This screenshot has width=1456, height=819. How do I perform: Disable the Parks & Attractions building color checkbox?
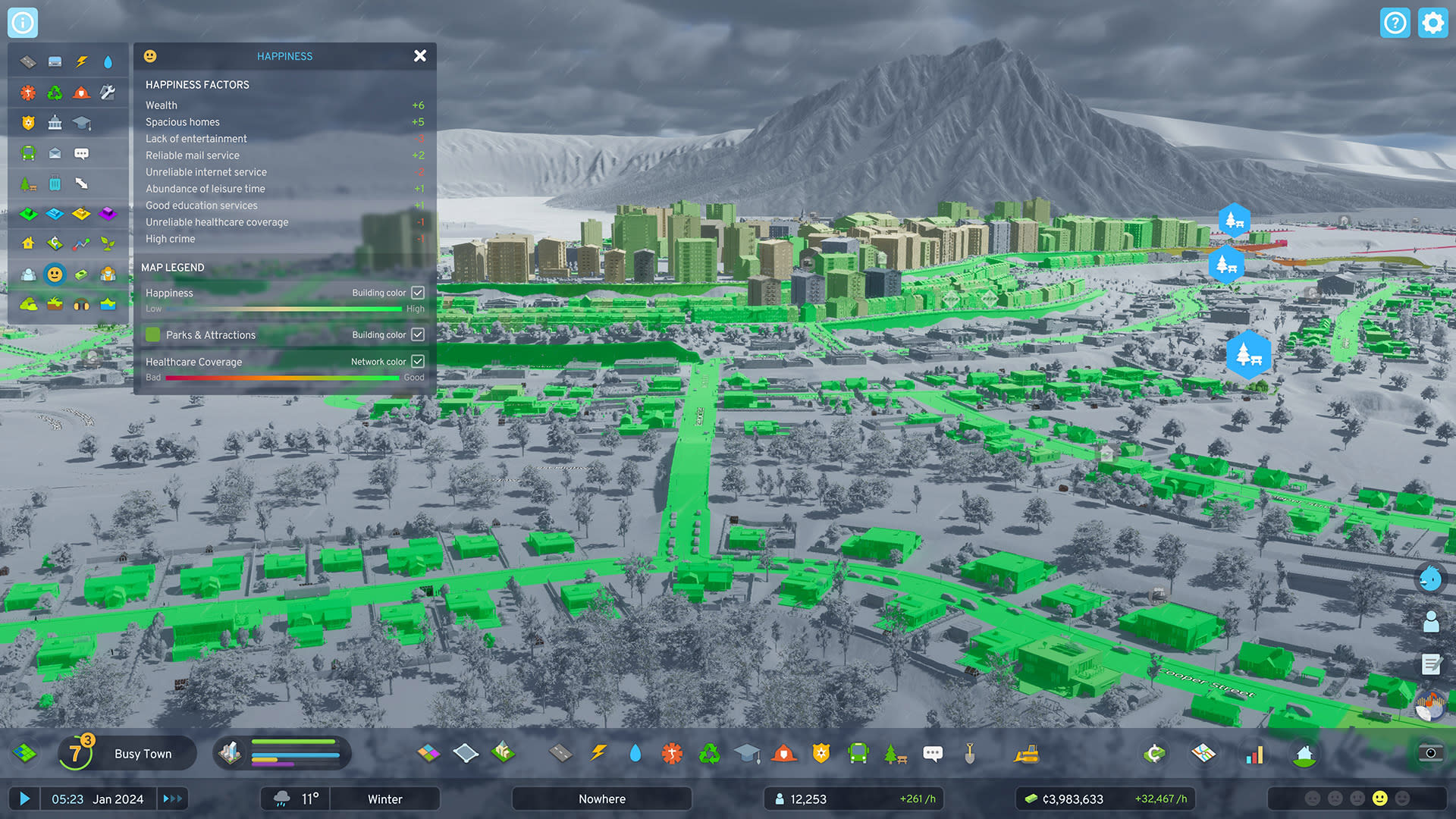(418, 334)
